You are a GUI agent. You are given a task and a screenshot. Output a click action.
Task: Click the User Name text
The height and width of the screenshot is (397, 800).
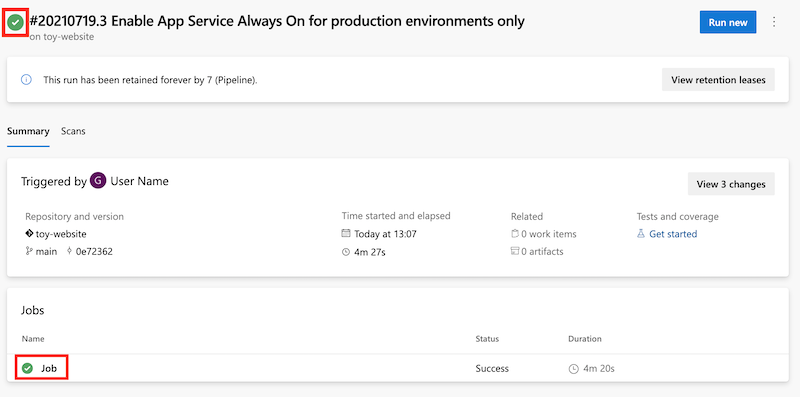tap(139, 181)
